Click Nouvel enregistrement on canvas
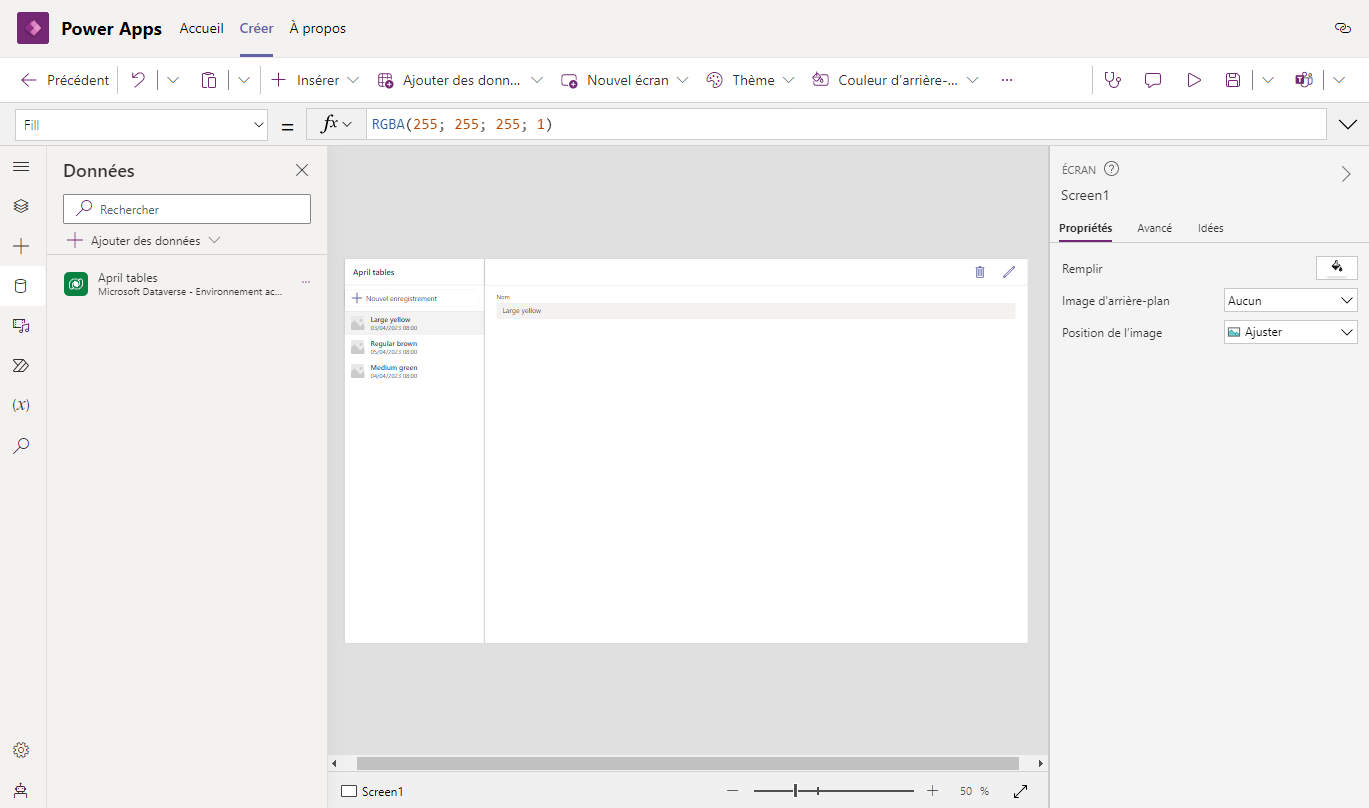The height and width of the screenshot is (808, 1369). click(394, 298)
